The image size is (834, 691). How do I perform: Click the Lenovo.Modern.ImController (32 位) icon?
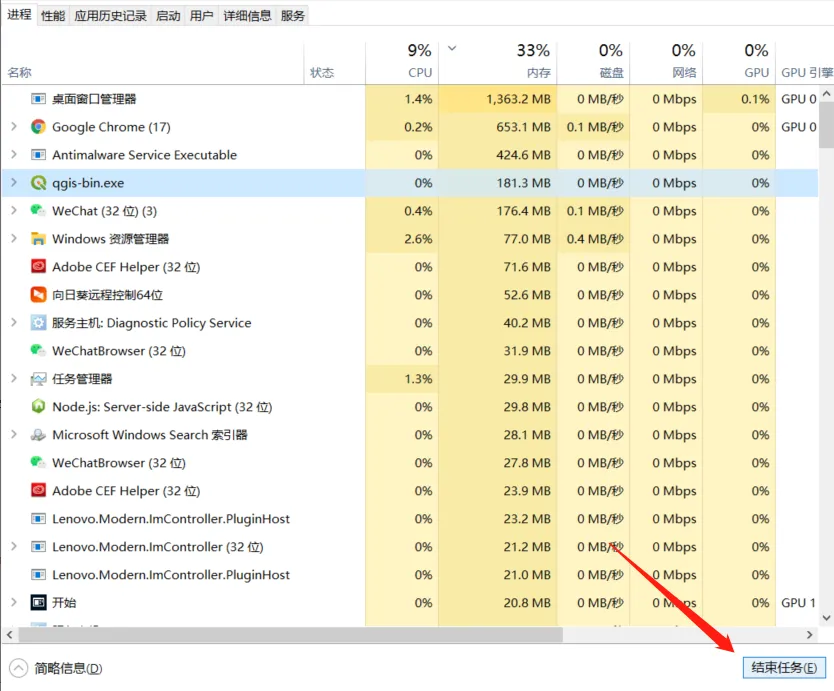pos(38,547)
